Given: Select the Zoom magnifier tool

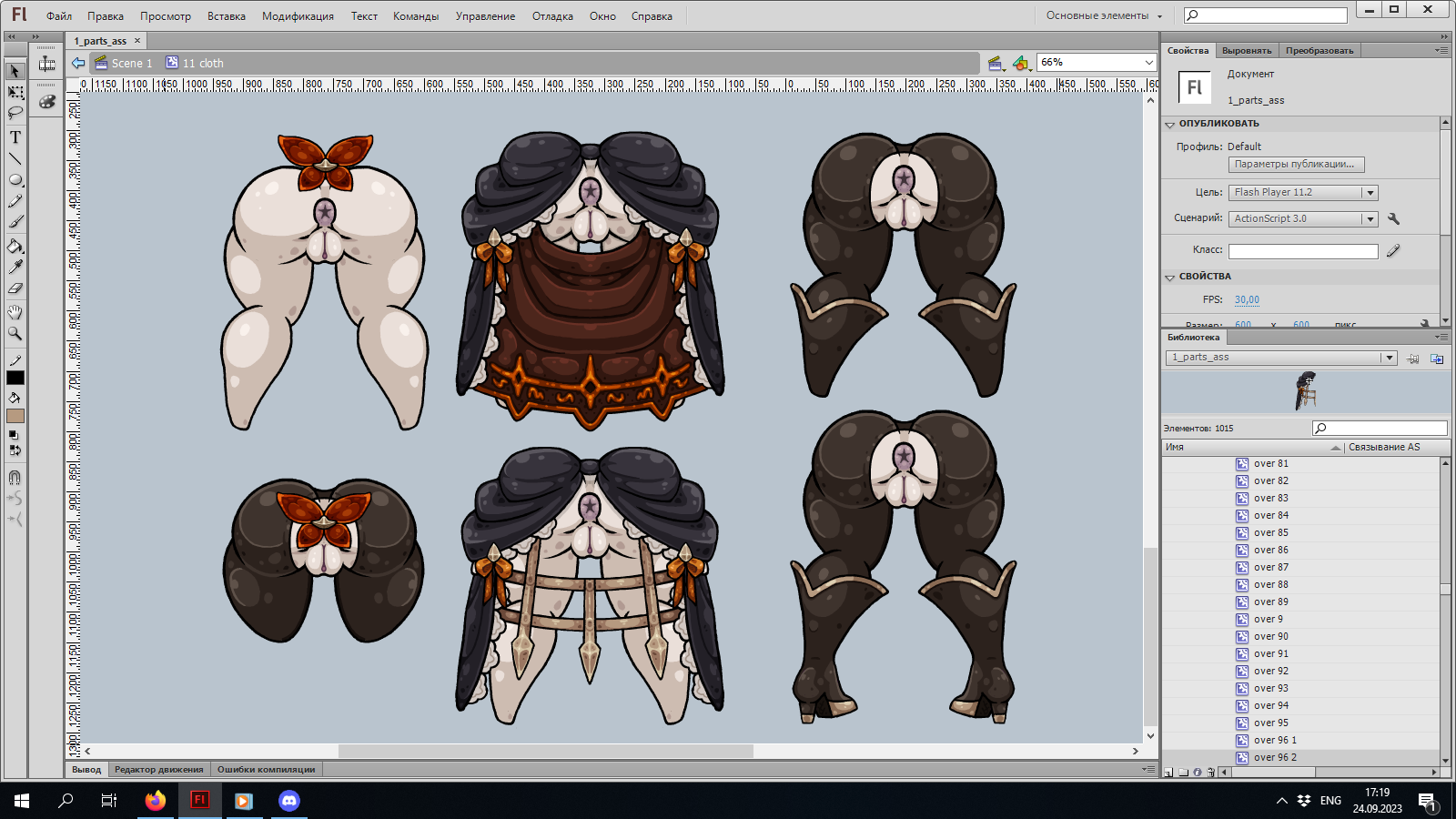Looking at the screenshot, I should click(x=15, y=334).
